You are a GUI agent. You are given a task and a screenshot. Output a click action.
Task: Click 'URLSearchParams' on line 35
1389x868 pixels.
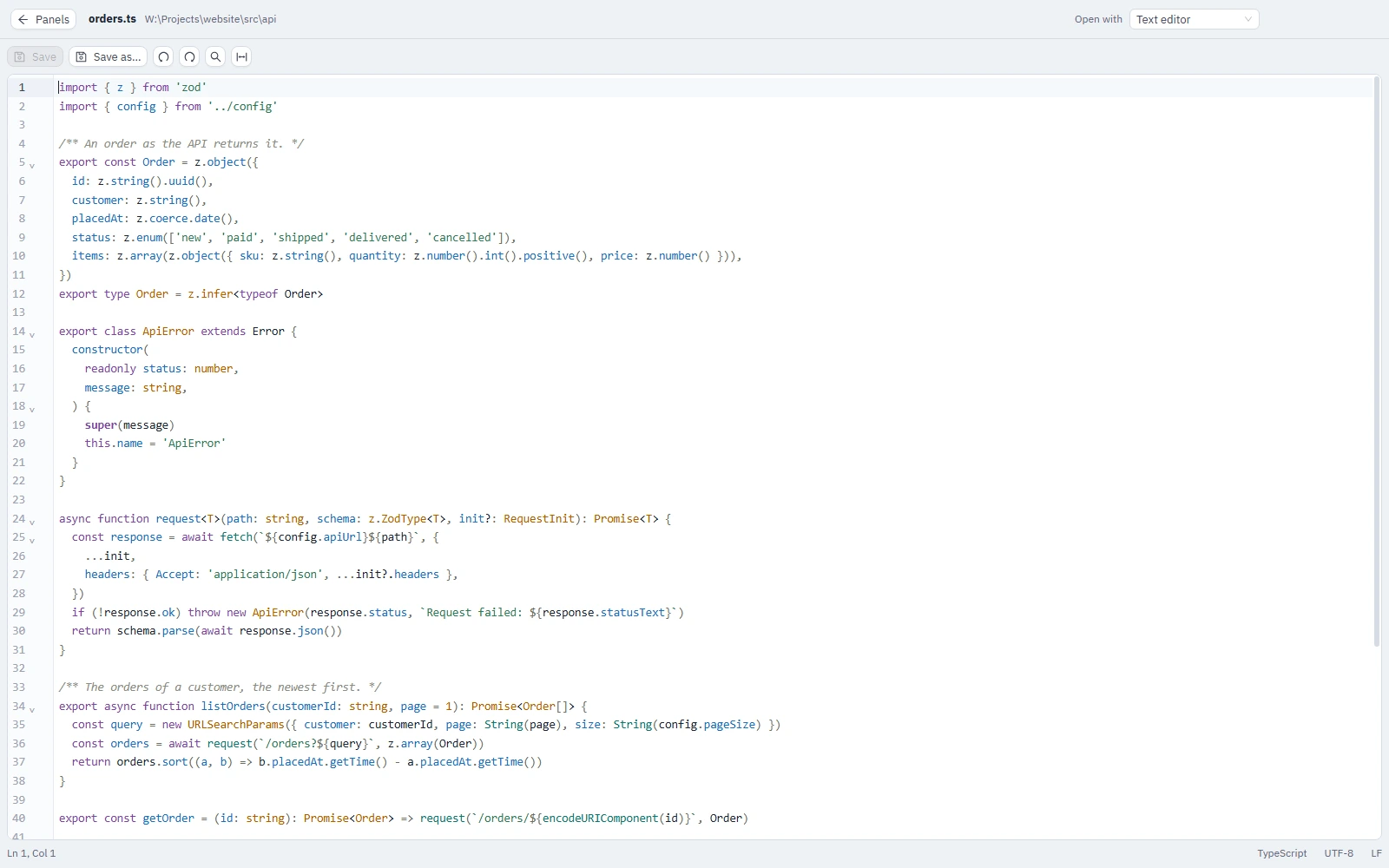coord(236,725)
